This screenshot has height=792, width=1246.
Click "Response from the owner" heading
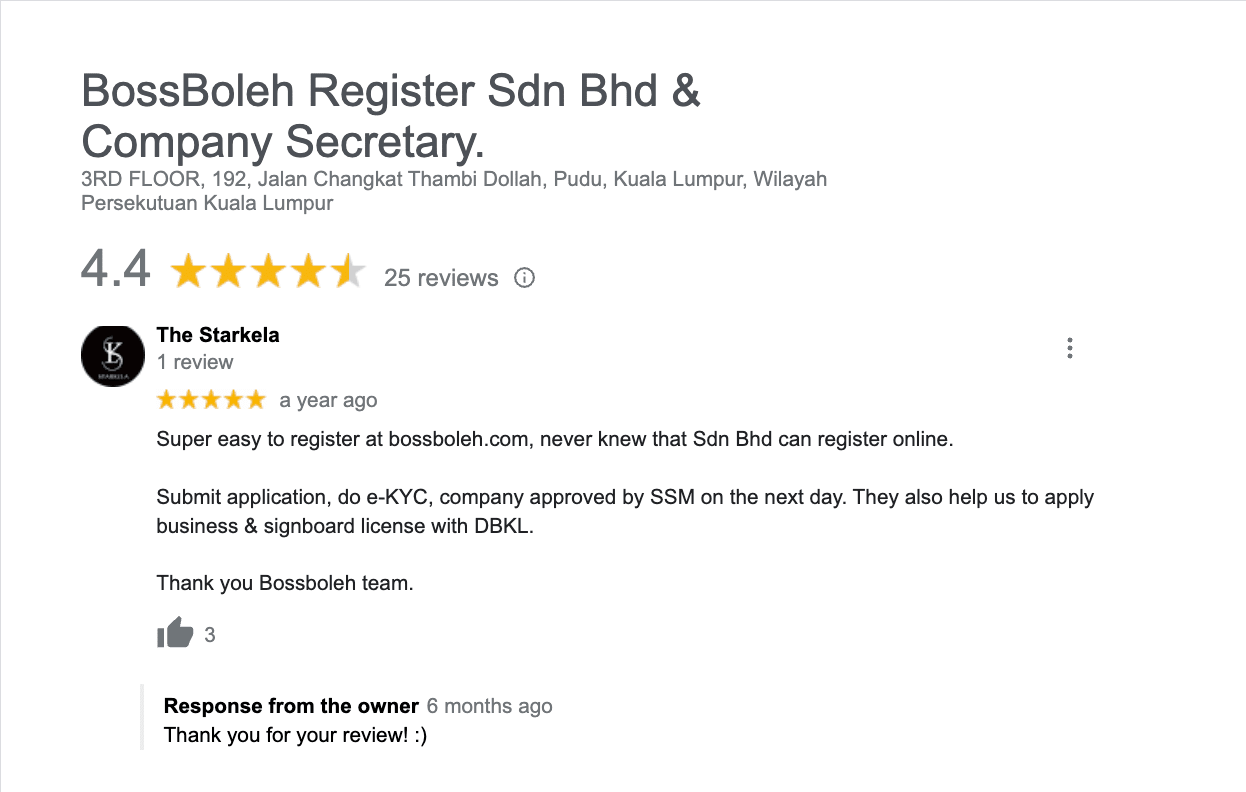(x=291, y=706)
